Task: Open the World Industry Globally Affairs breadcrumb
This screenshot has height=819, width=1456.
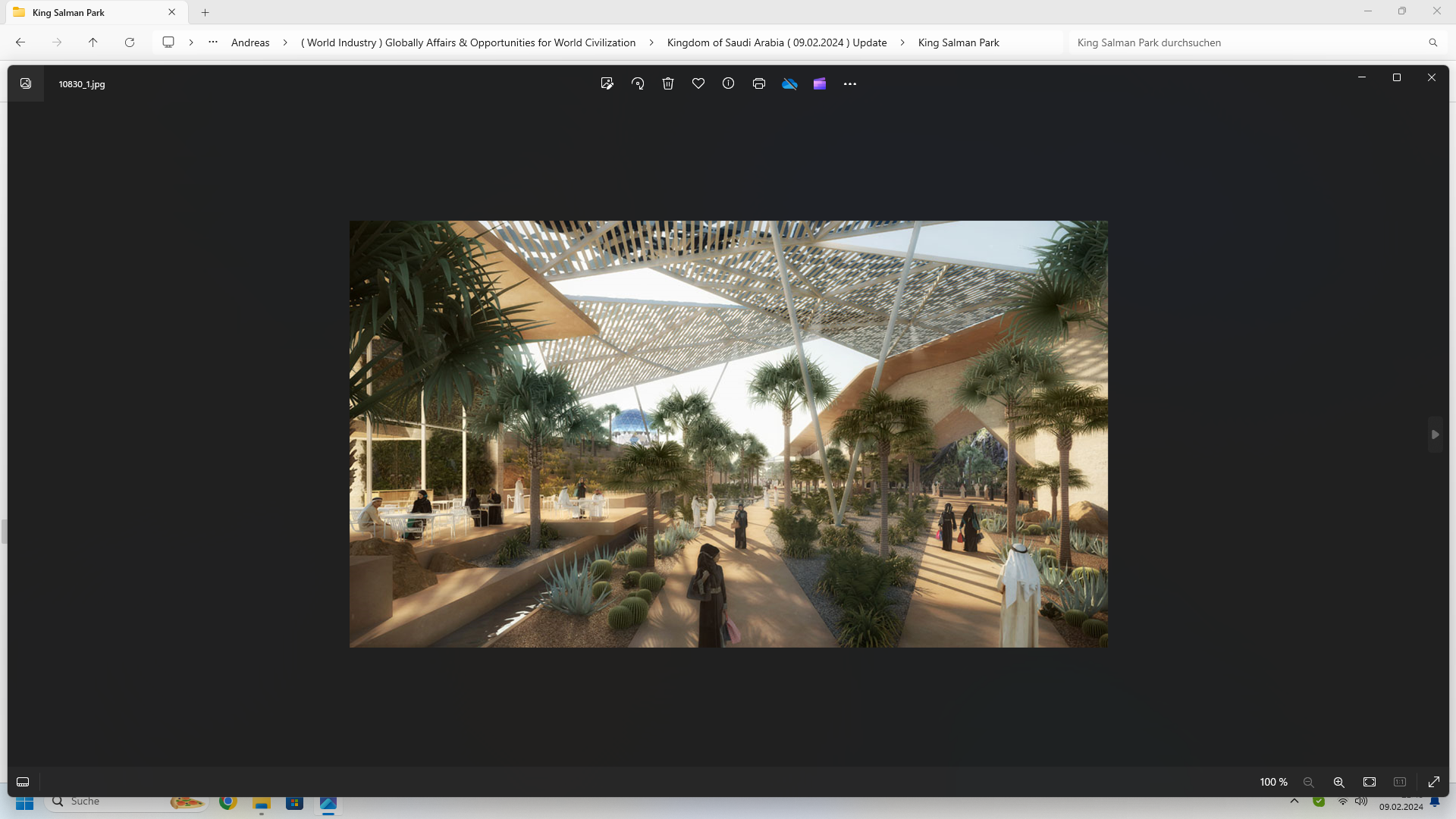Action: click(x=468, y=42)
